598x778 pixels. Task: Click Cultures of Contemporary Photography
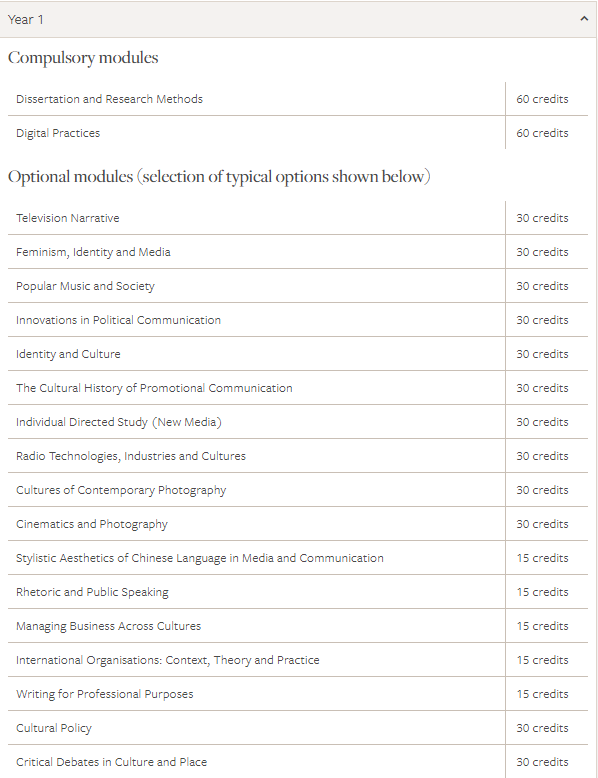(x=121, y=490)
